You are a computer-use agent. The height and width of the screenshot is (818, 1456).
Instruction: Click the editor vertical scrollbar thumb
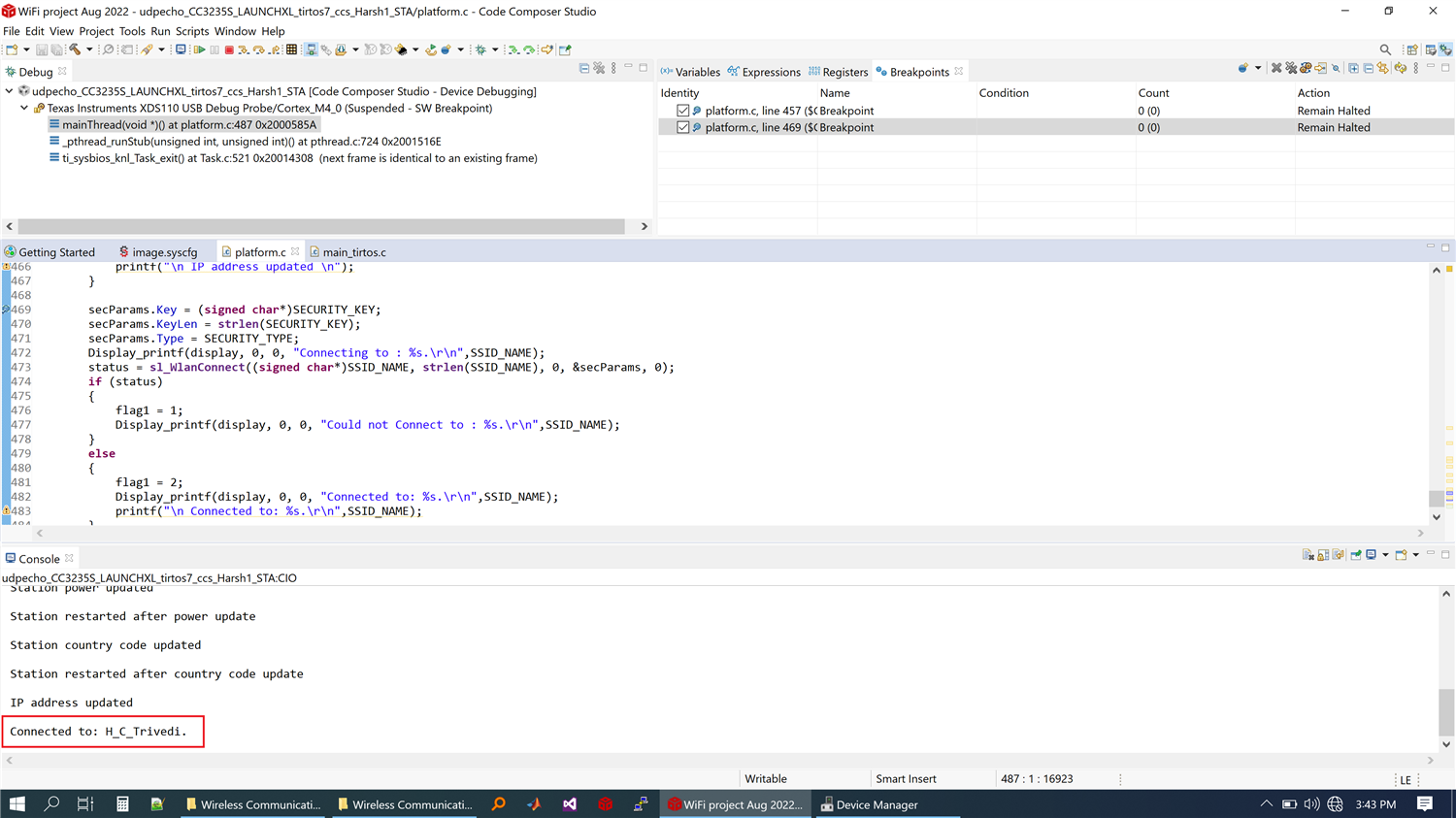1437,498
